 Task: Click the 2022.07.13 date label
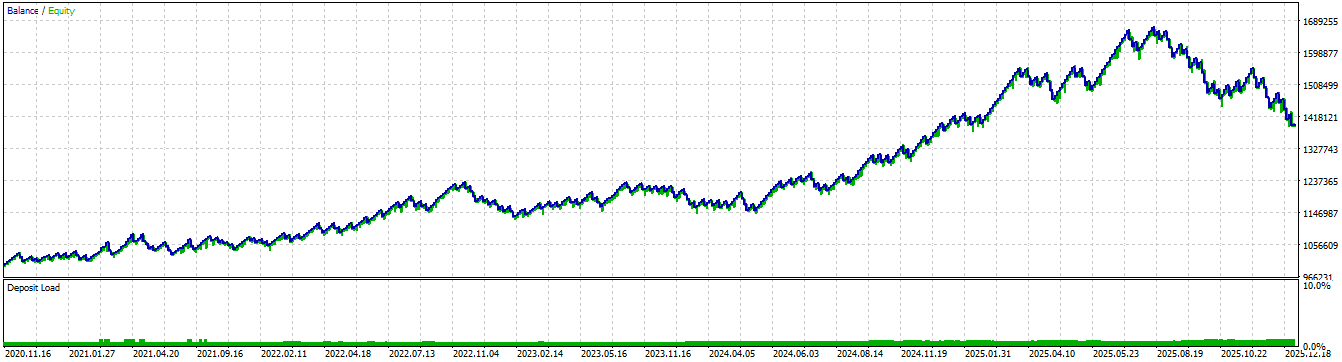[412, 353]
